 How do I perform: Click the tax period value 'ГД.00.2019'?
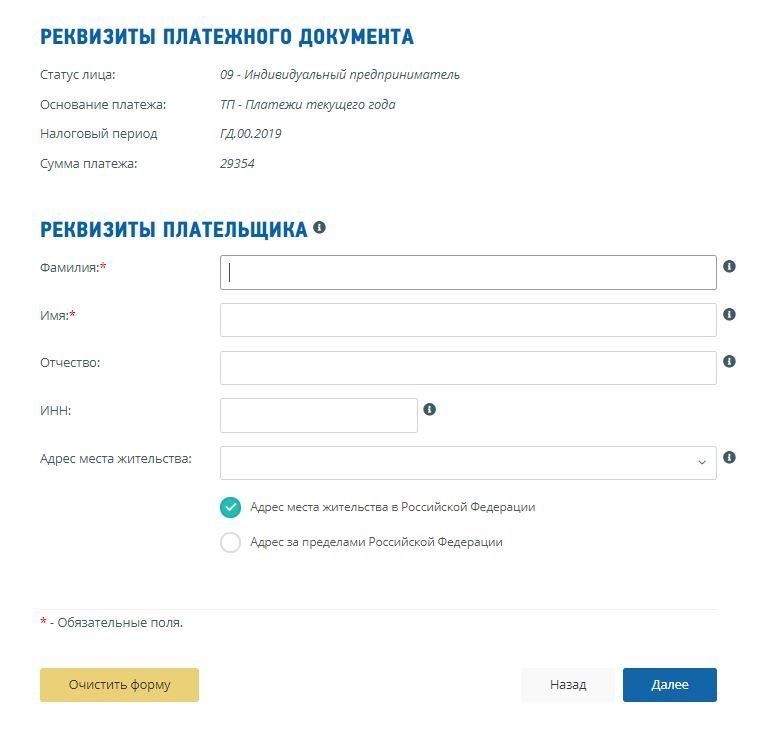click(251, 134)
